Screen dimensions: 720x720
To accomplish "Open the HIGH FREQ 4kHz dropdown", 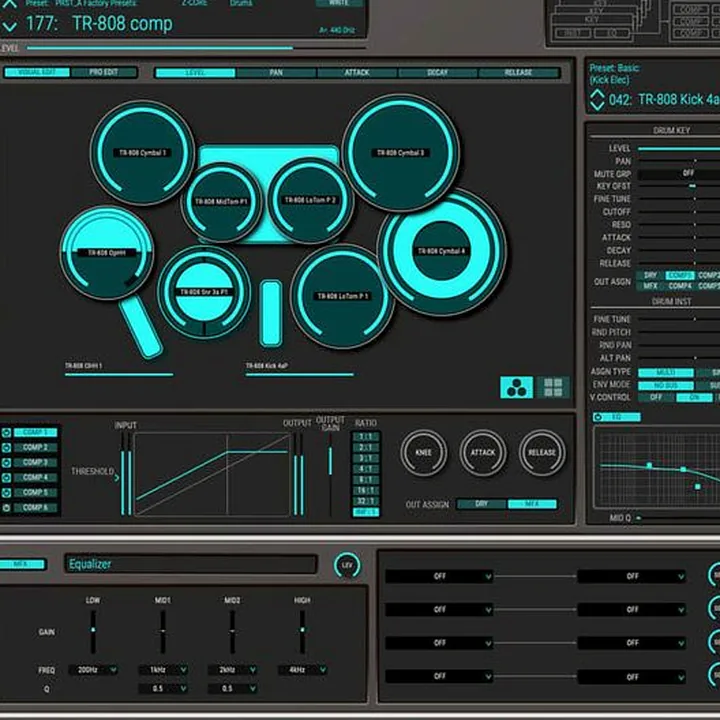I will (302, 670).
